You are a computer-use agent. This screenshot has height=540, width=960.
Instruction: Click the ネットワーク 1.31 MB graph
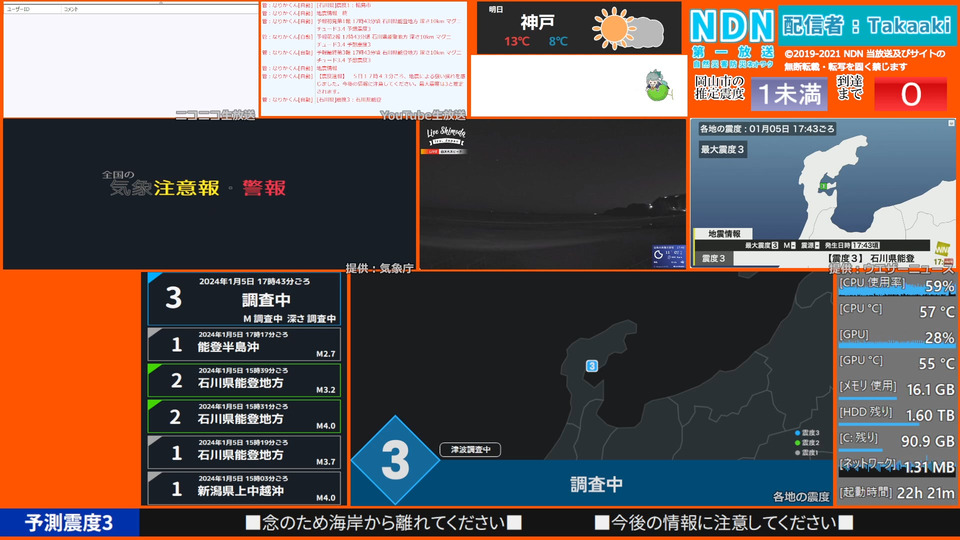pyautogui.click(x=896, y=467)
